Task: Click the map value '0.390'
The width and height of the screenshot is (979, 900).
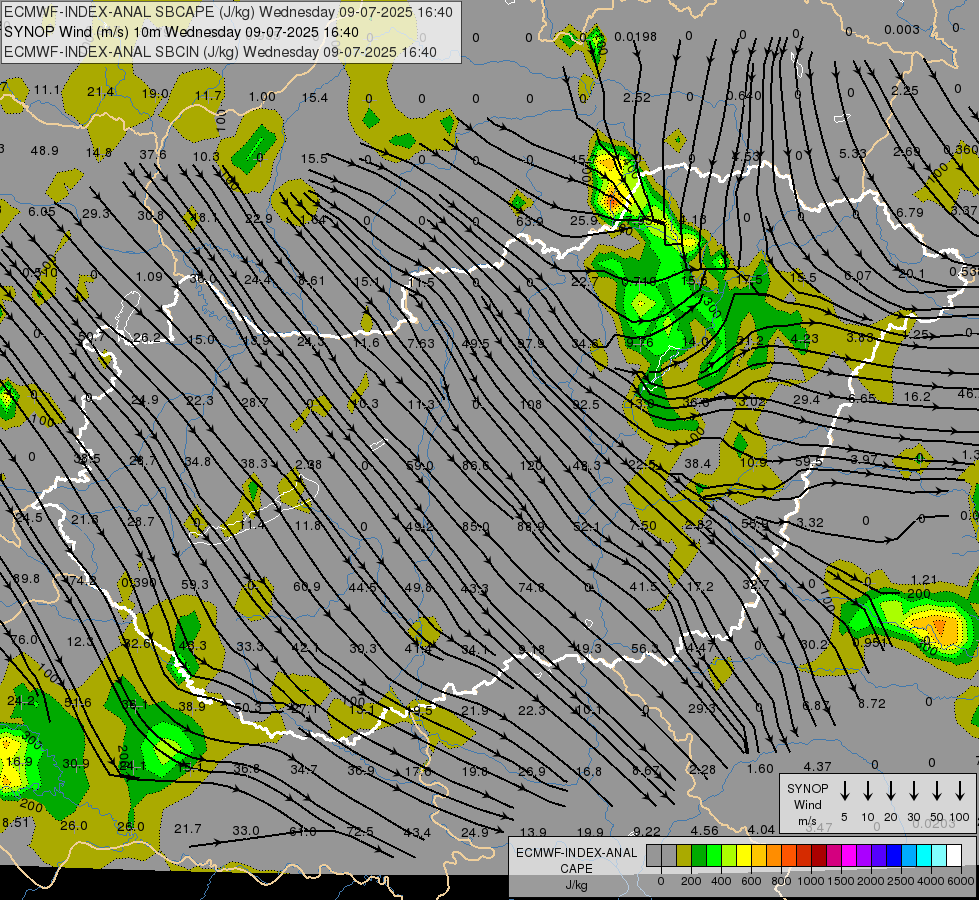Action: (139, 583)
